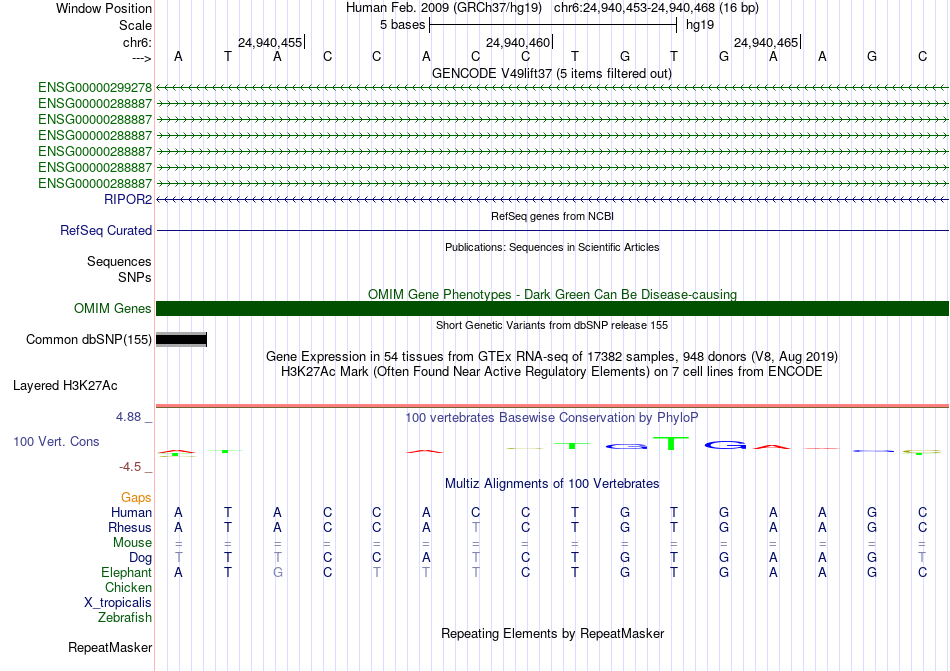Open the Layered H3K27Ac track label
The height and width of the screenshot is (671, 950).
65,386
